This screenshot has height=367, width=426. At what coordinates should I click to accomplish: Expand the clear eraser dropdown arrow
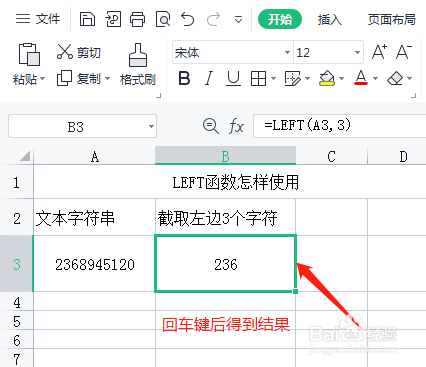point(410,79)
